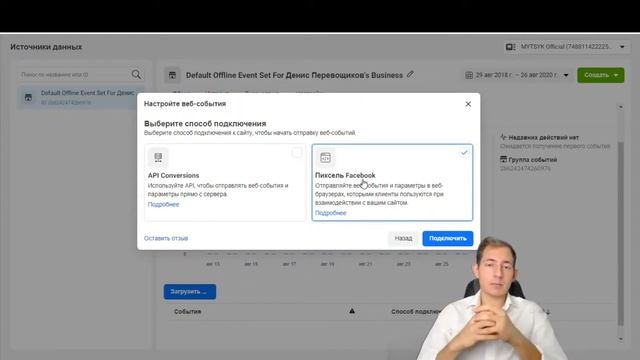Toggle the Пиксель Facebook checkmark
Screen dimensions: 640x360
464,153
